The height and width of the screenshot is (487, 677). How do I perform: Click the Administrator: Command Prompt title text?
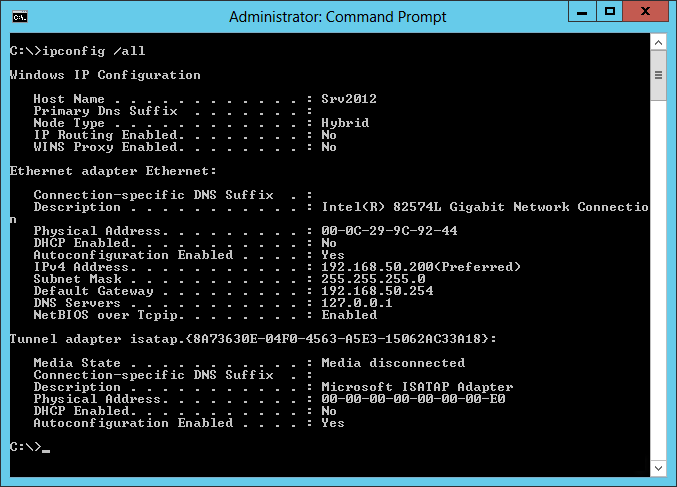click(x=338, y=17)
